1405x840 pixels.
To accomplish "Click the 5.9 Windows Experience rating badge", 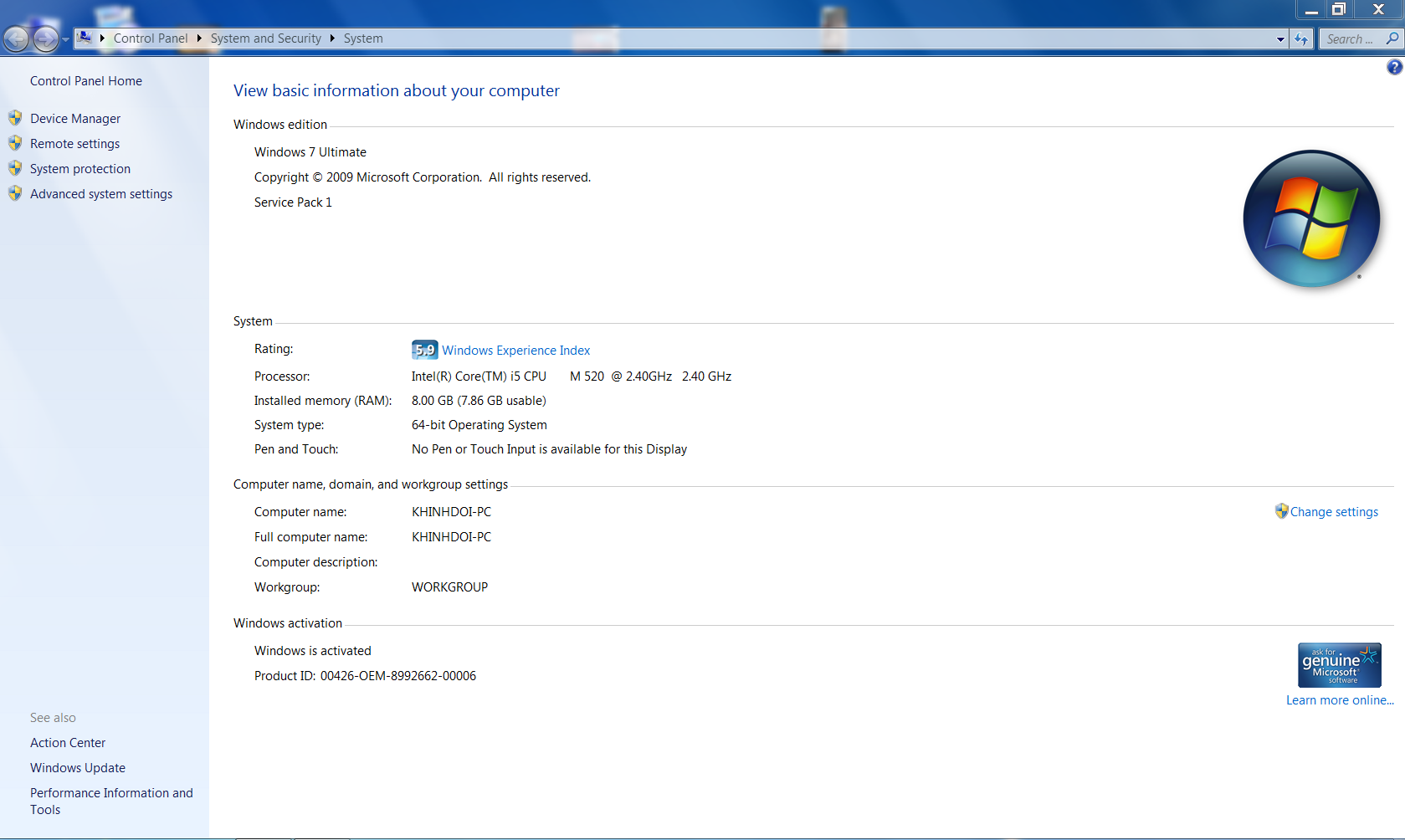I will click(424, 350).
